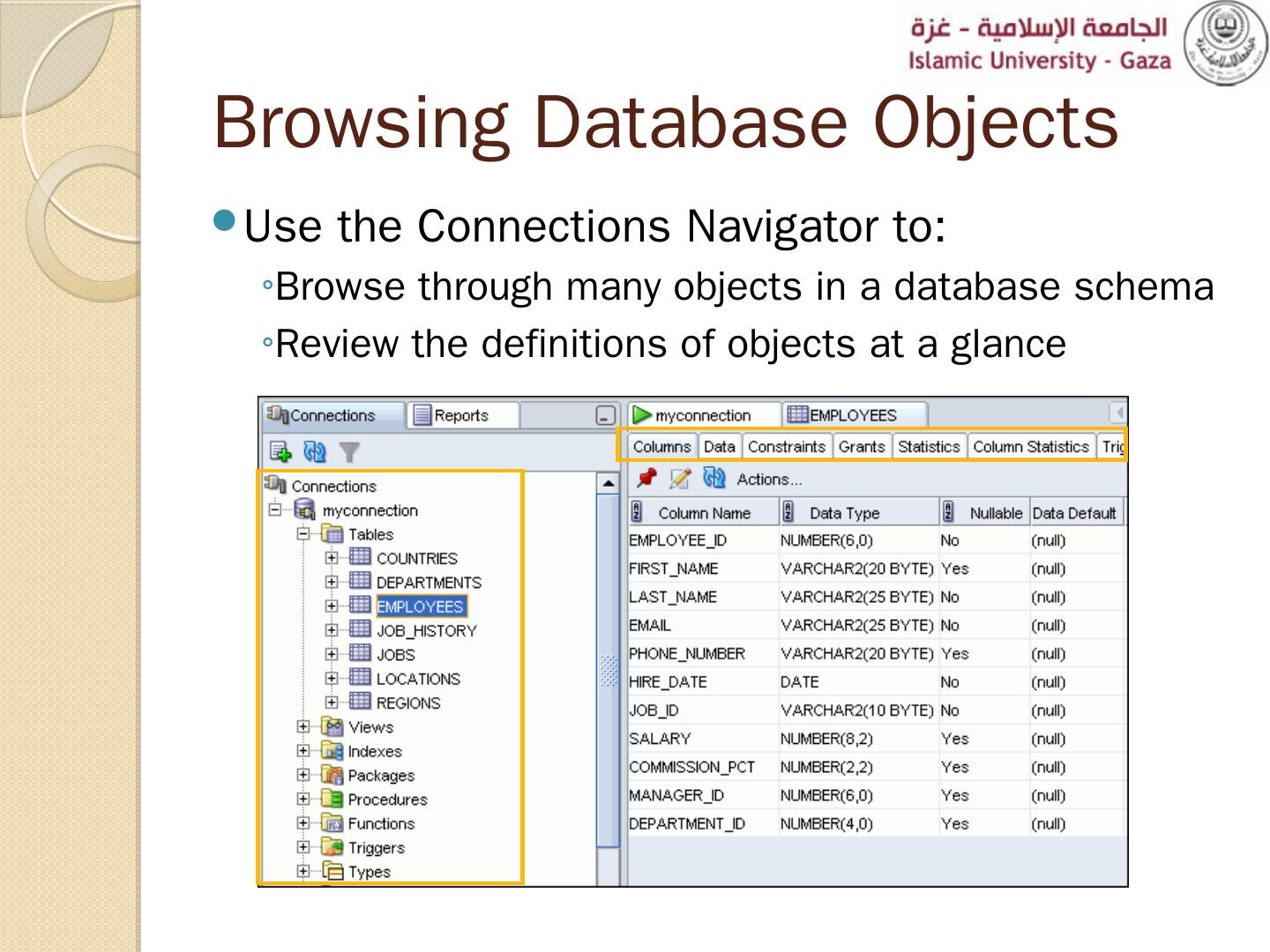Expand the Views node
This screenshot has width=1270, height=952.
[303, 727]
